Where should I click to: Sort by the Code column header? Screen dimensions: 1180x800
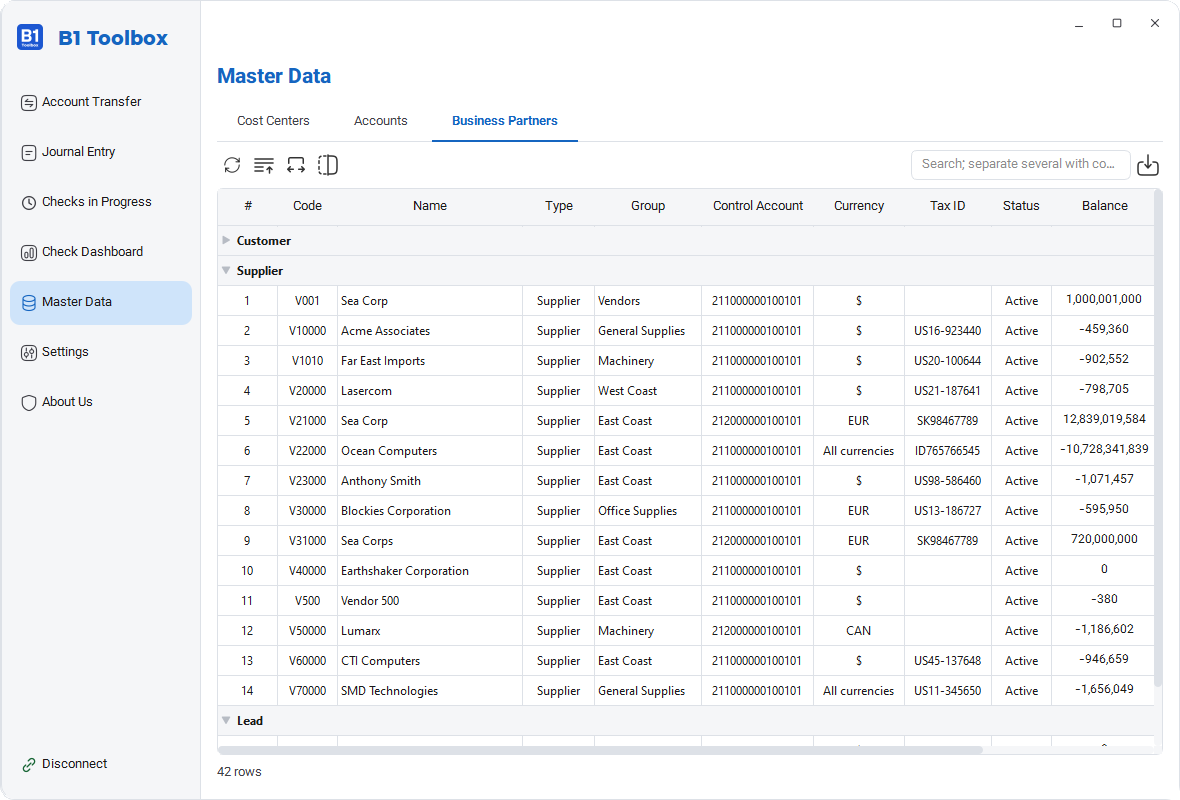click(307, 205)
